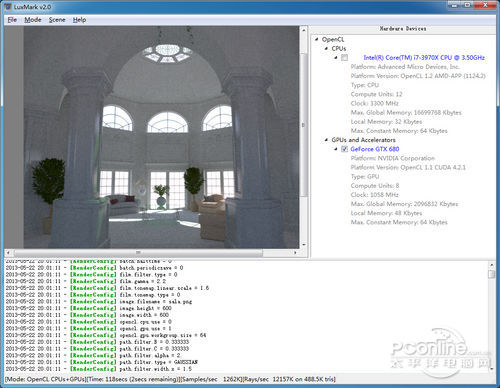Select the GeForce GTX 680 device name

[375, 149]
